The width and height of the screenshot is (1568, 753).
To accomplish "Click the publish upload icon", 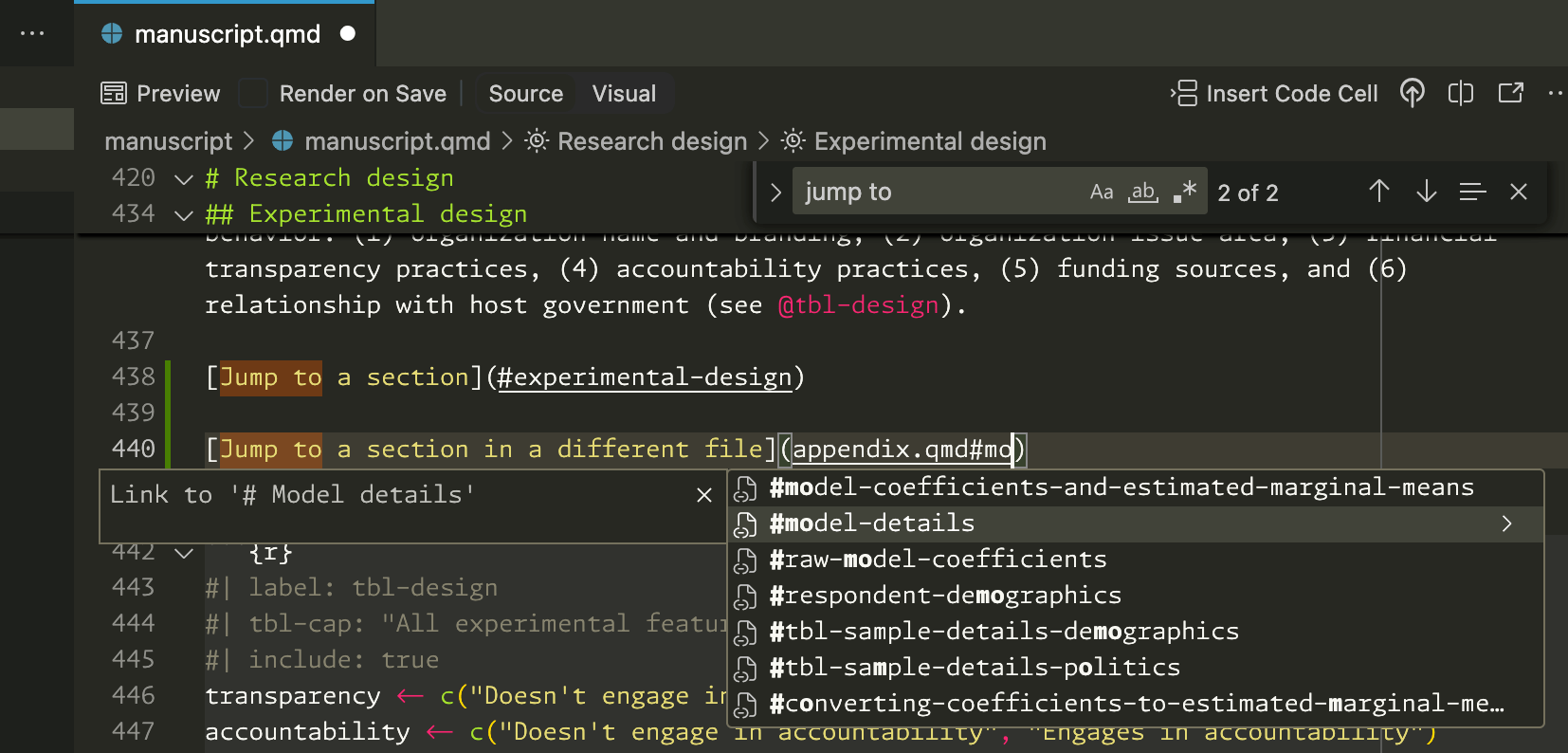I will pos(1412,93).
